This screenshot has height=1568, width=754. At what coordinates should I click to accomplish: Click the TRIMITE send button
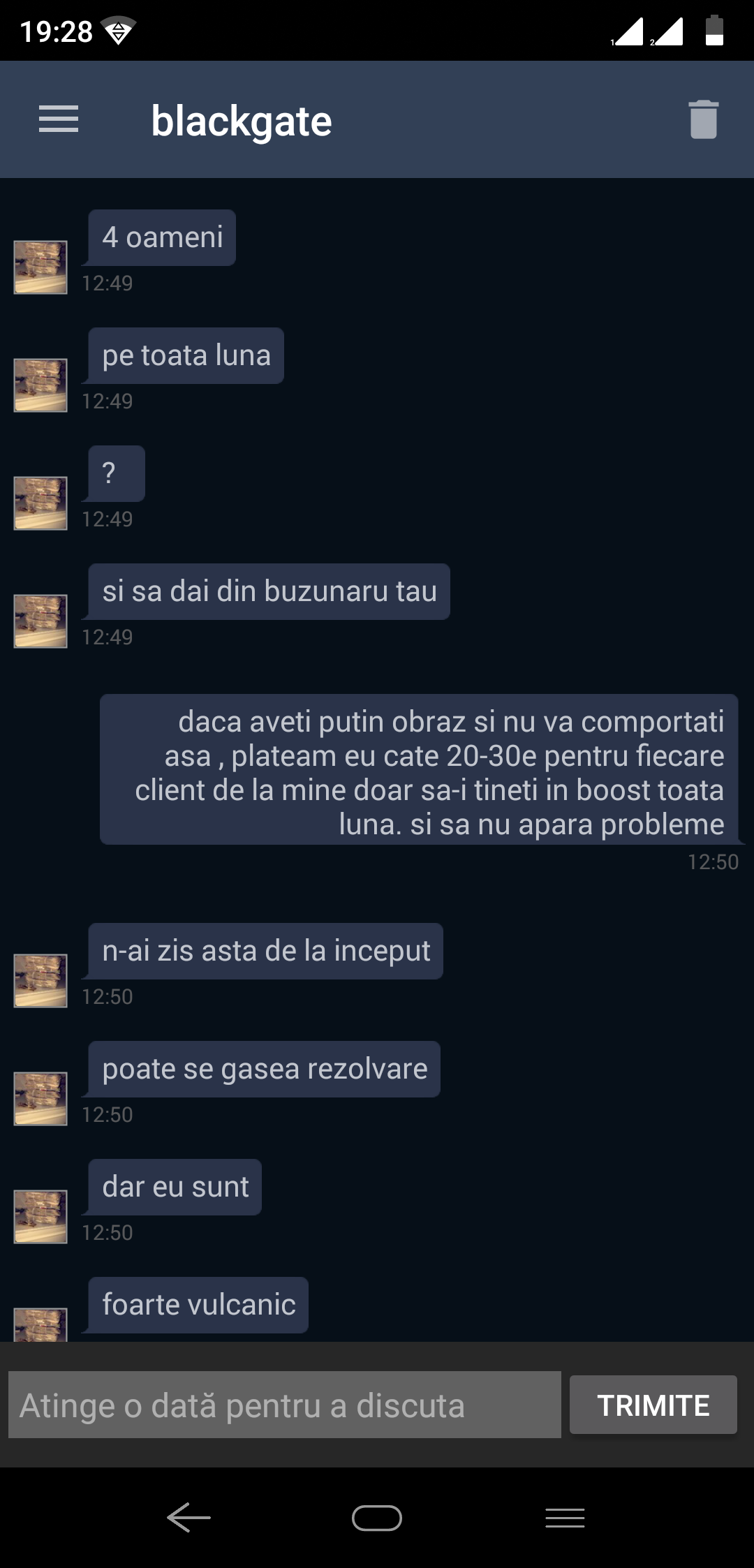coord(653,1405)
